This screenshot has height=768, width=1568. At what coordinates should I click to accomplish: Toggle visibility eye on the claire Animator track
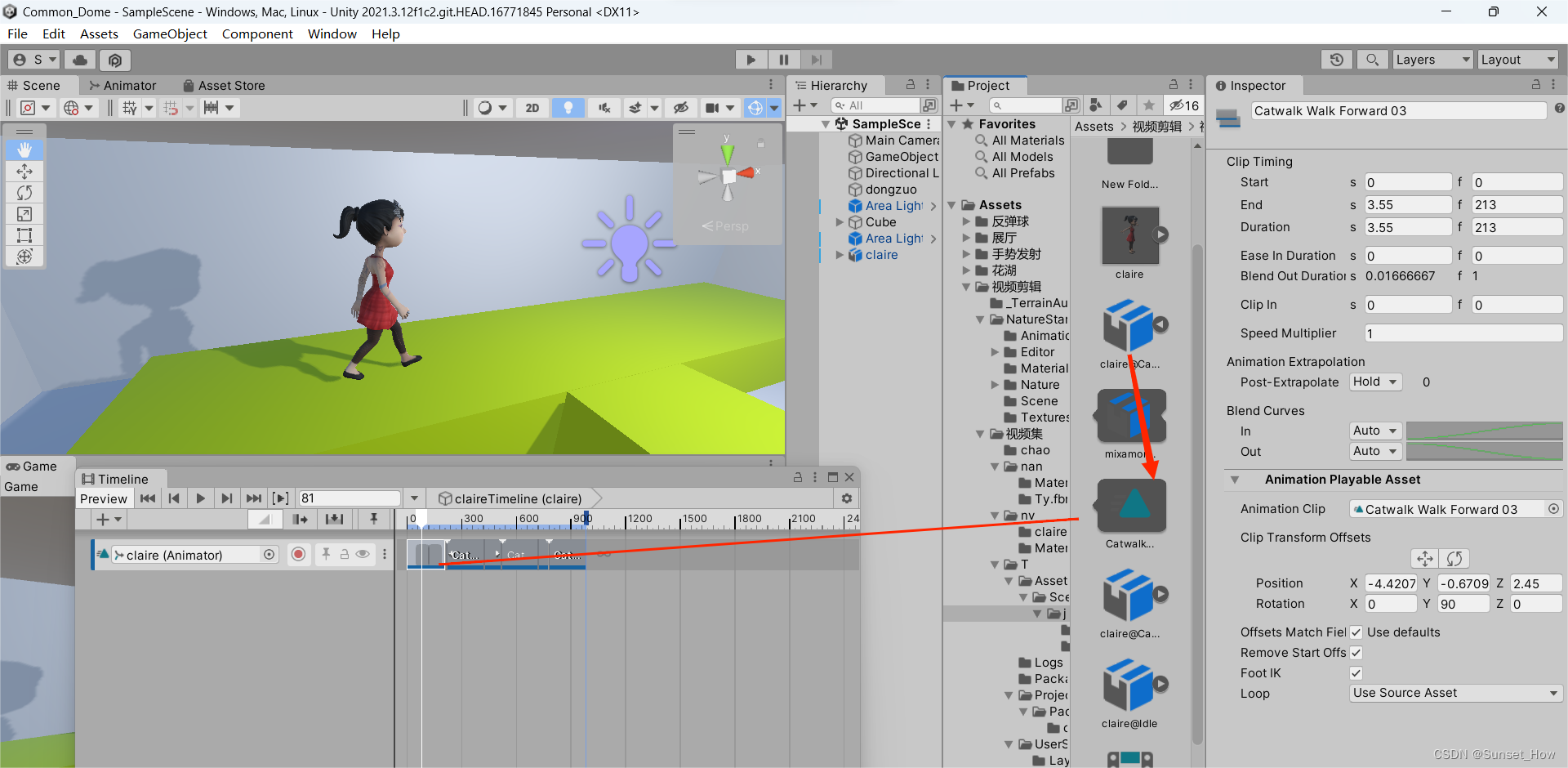point(363,554)
